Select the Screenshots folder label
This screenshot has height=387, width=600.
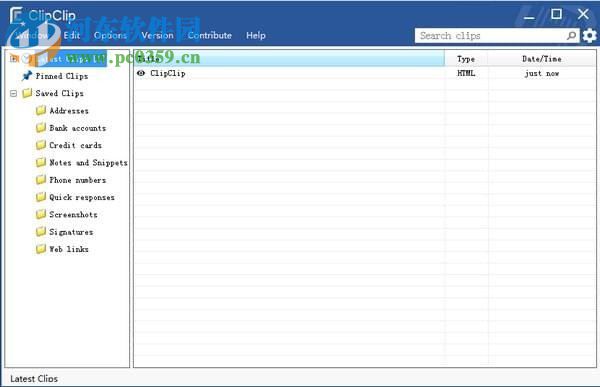tap(73, 214)
